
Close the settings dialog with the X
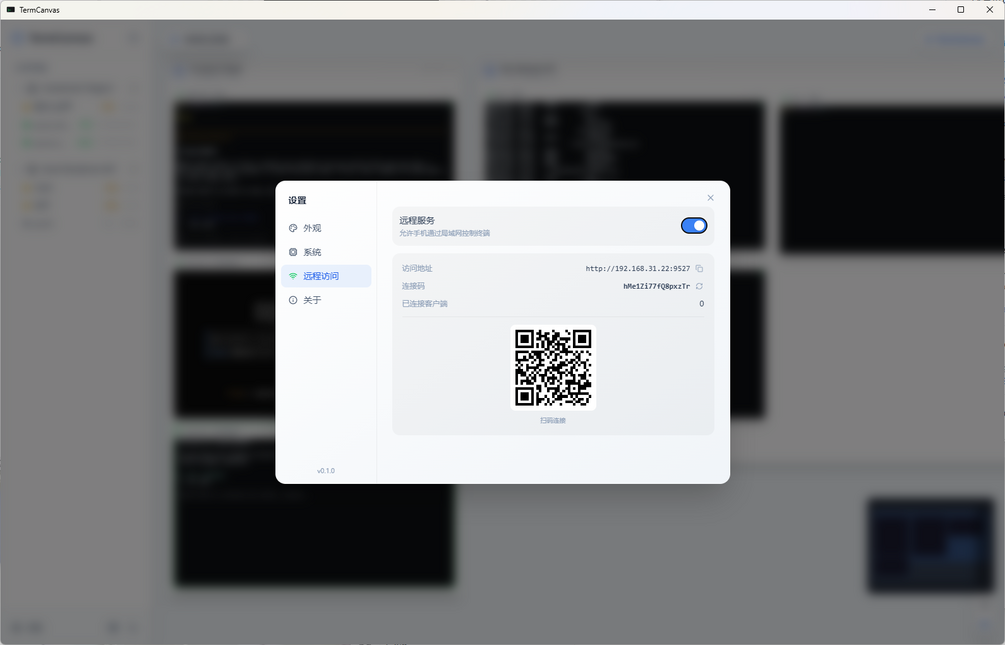click(710, 197)
